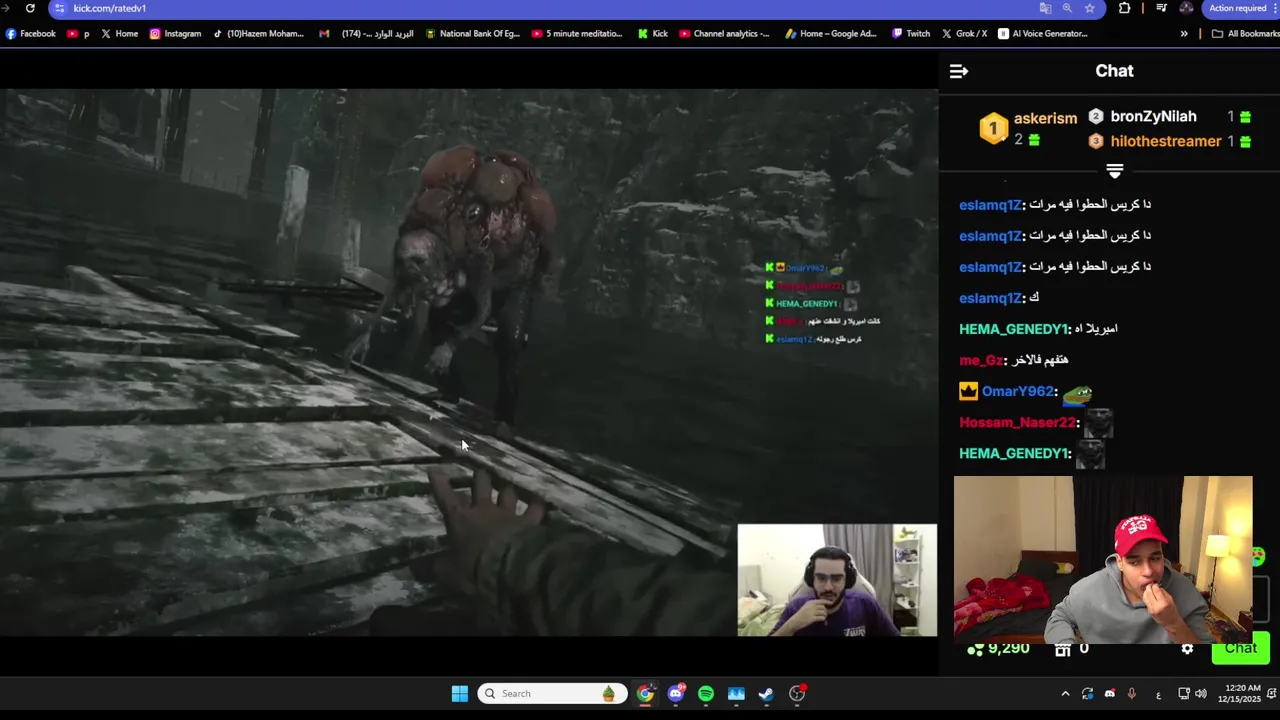This screenshot has height=720, width=1280.
Task: Show more bookmarks with the chevron
Action: click(1184, 33)
